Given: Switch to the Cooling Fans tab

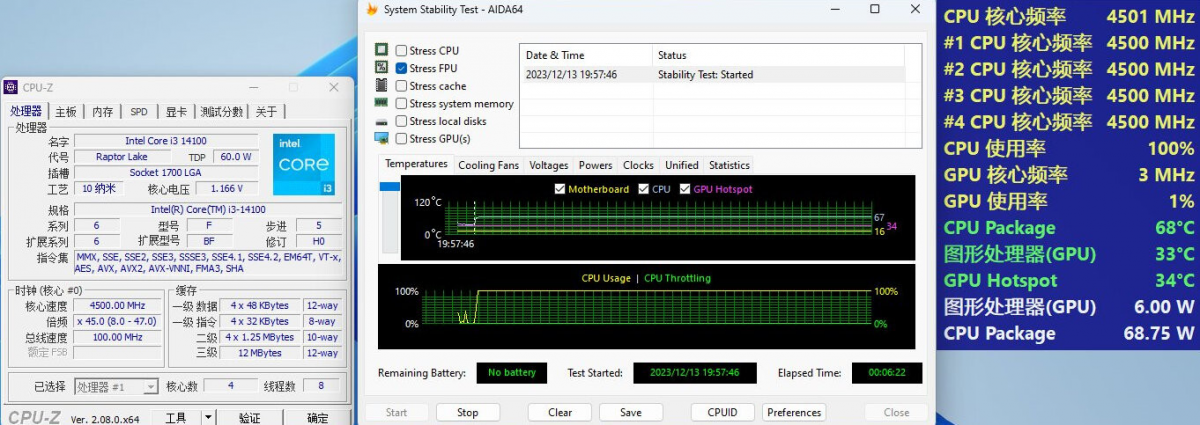Looking at the screenshot, I should click(488, 165).
